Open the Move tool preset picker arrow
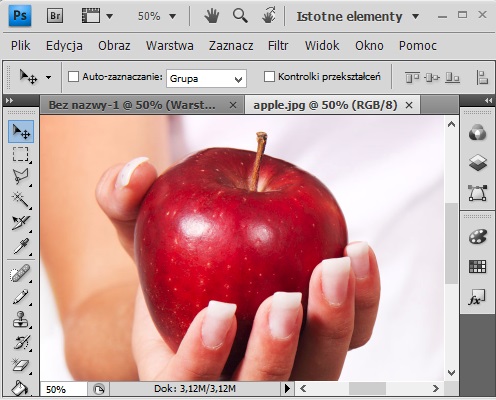 click(x=49, y=78)
